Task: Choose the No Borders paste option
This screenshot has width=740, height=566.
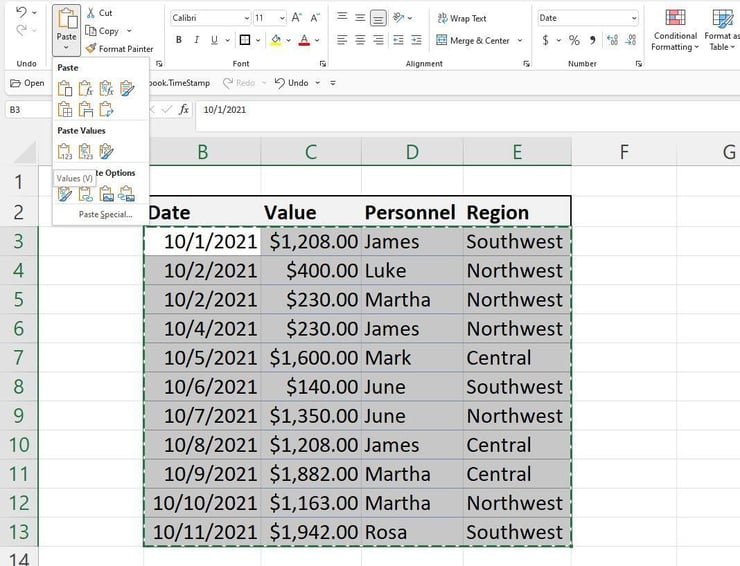Action: pos(65,109)
